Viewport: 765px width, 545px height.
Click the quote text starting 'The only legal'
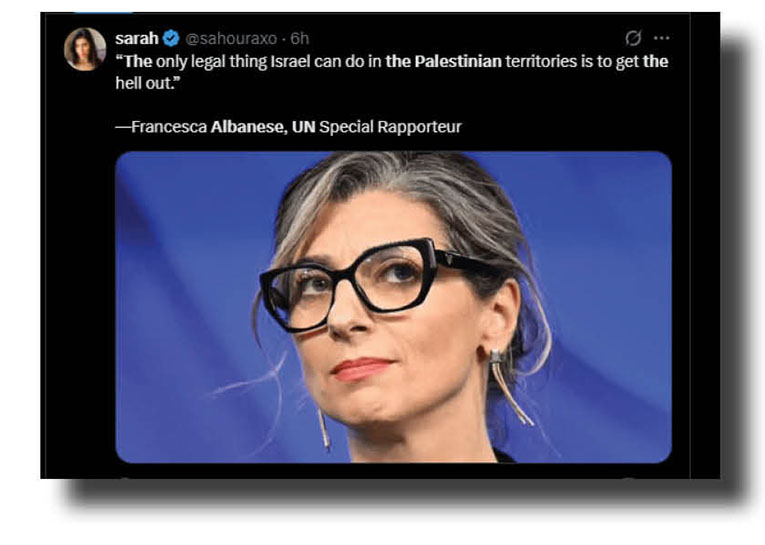391,72
